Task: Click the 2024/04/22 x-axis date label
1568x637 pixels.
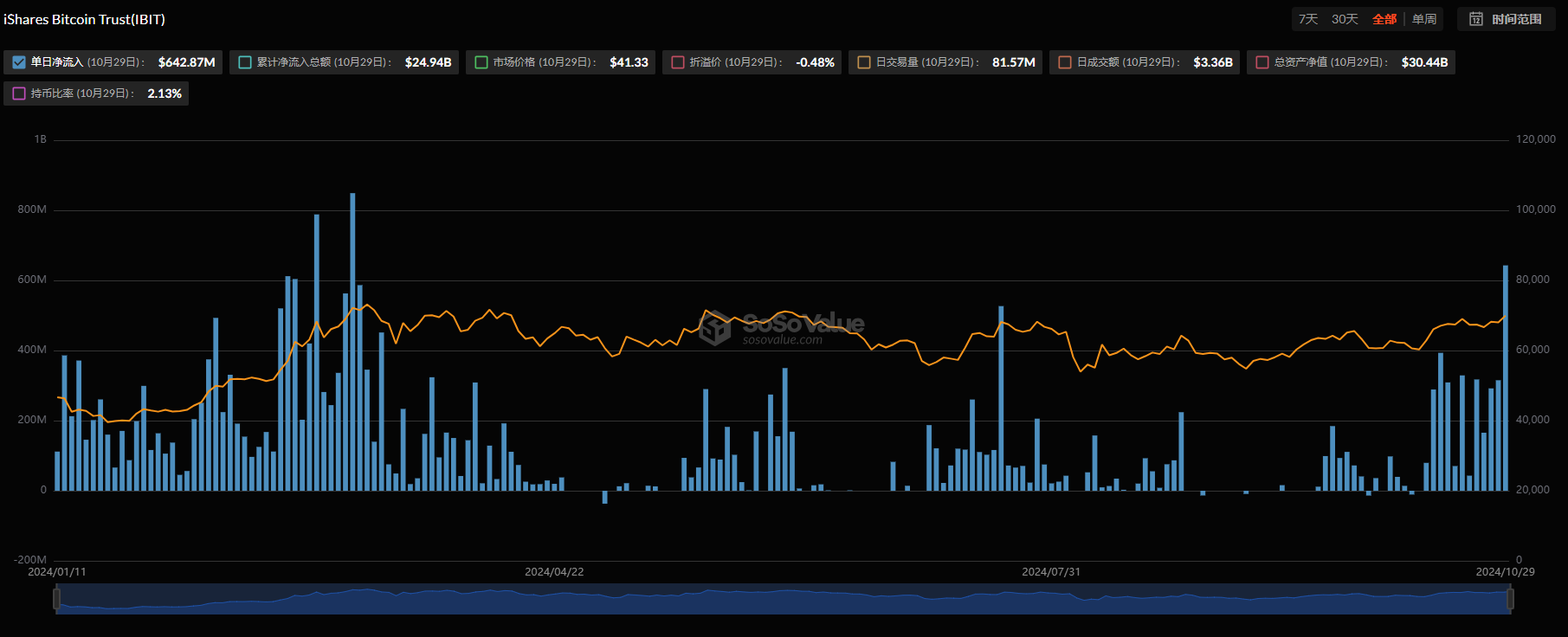Action: [x=554, y=572]
